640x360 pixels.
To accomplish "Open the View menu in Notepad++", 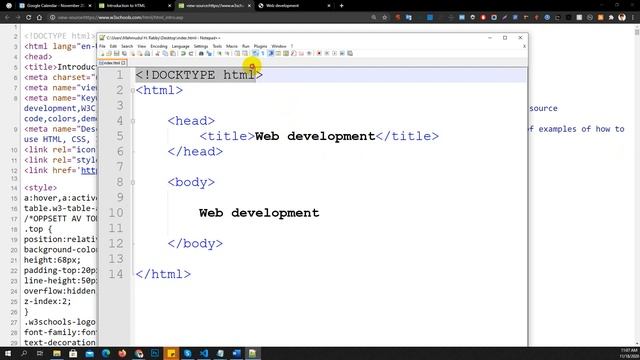I will (142, 46).
